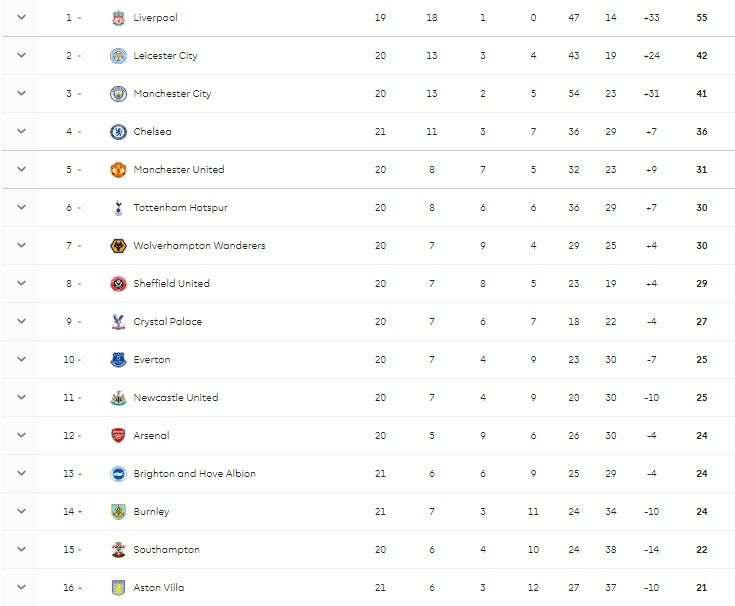Expand Sheffield United row details

(21, 283)
